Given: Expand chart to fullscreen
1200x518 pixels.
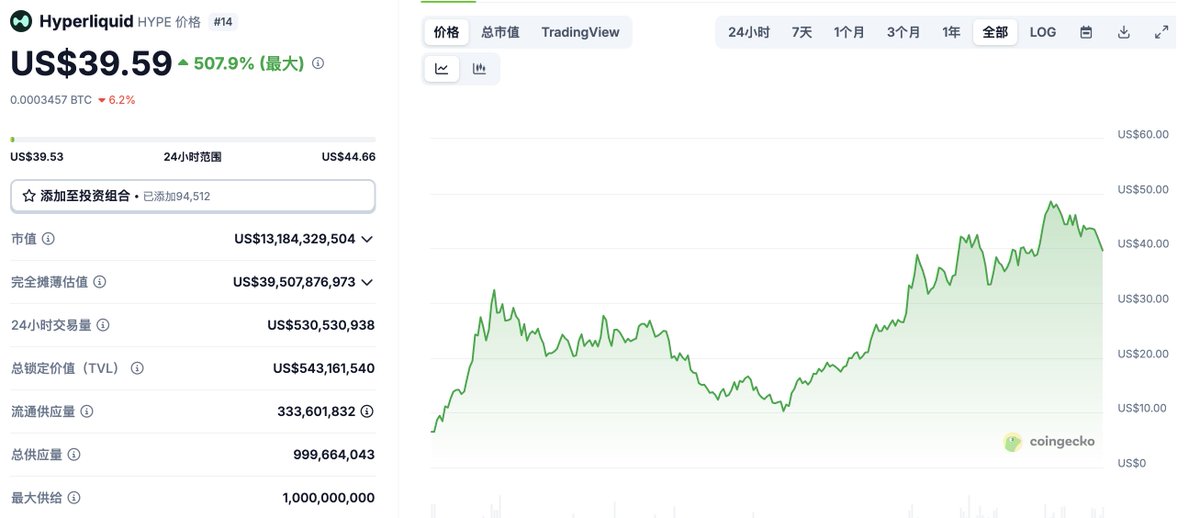Looking at the screenshot, I should click(1162, 32).
